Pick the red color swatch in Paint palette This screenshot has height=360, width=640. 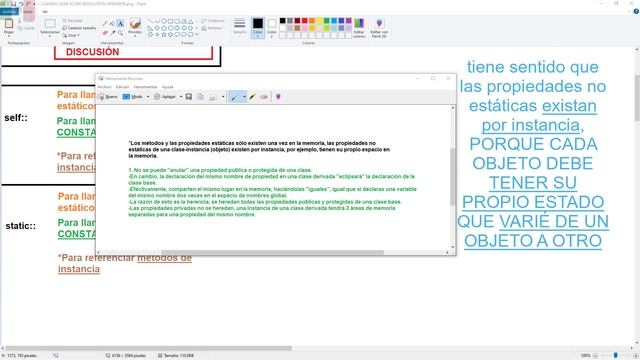point(304,20)
